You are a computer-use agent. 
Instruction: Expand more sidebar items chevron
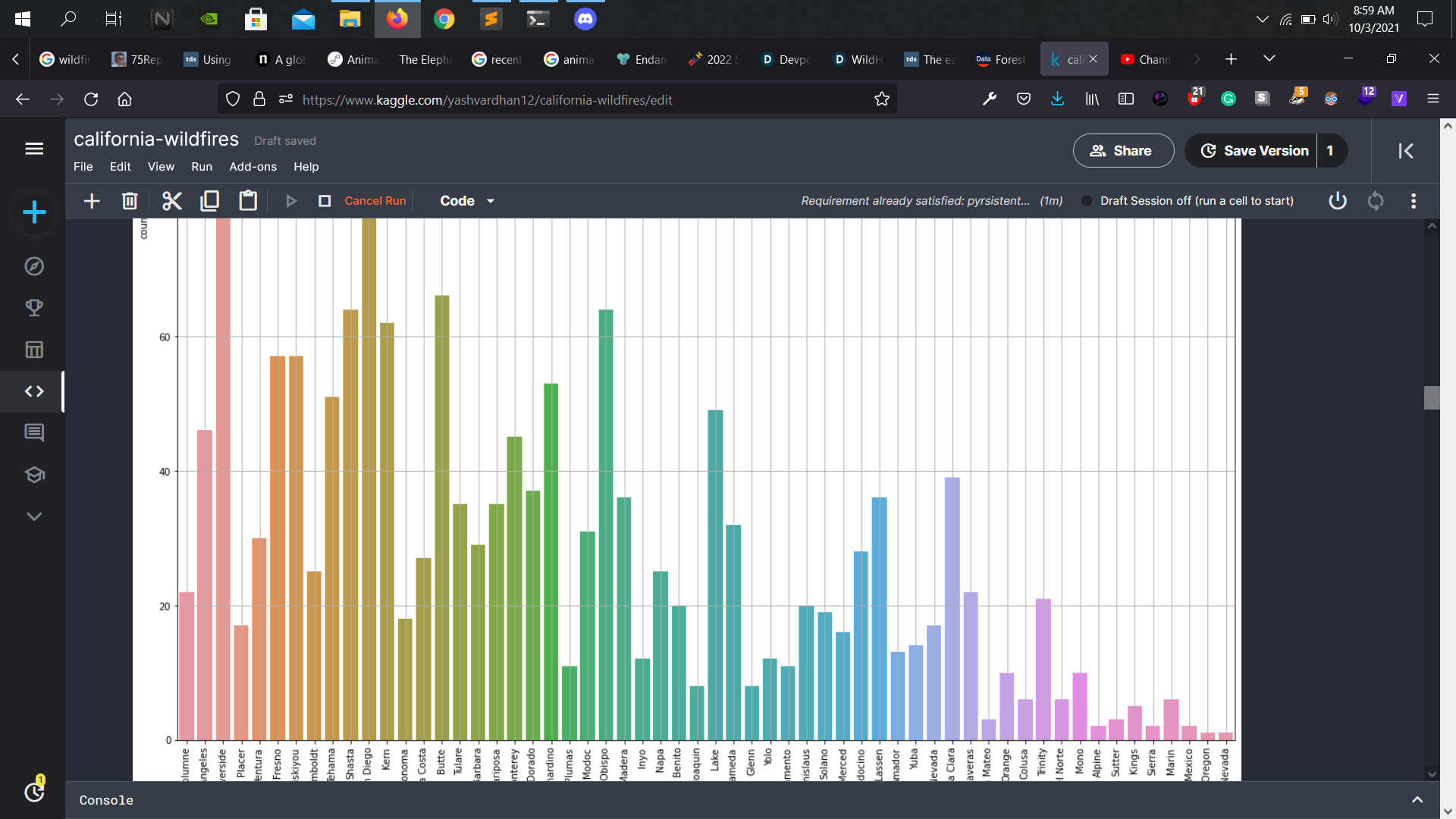(x=34, y=516)
